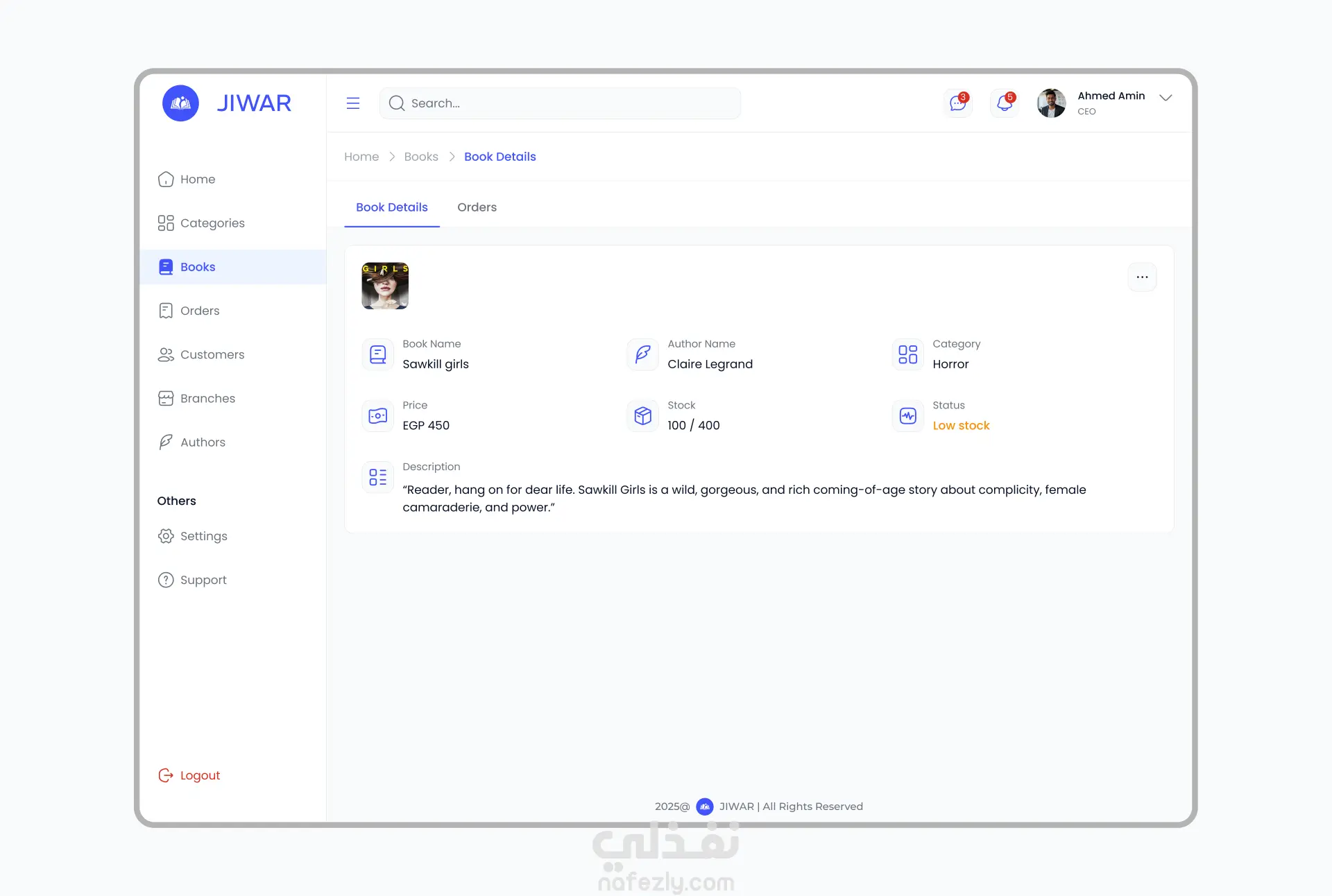The image size is (1332, 896).
Task: Click the Stock box icon
Action: (x=642, y=416)
